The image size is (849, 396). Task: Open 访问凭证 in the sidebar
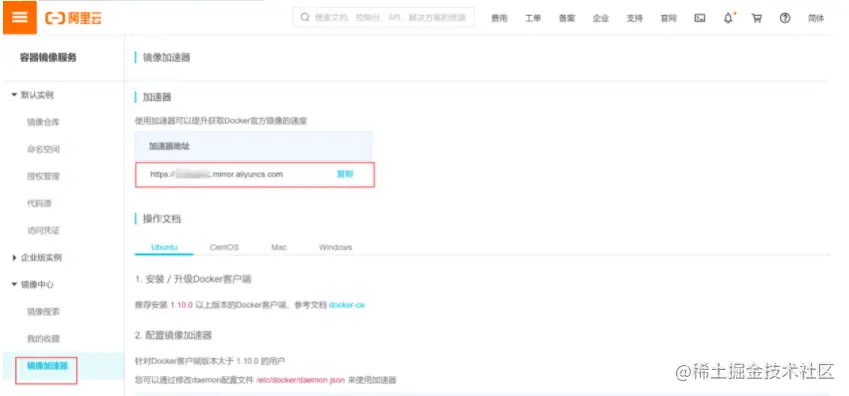click(x=43, y=231)
